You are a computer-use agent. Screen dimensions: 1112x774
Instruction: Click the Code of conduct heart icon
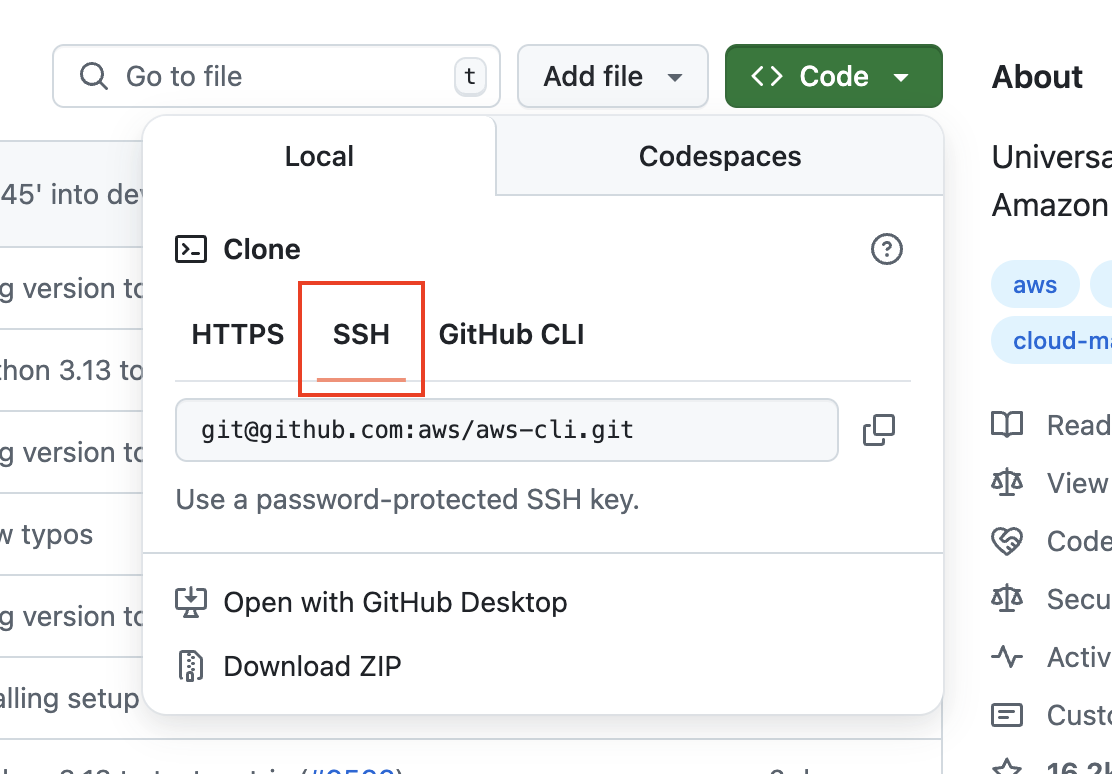click(x=1007, y=541)
